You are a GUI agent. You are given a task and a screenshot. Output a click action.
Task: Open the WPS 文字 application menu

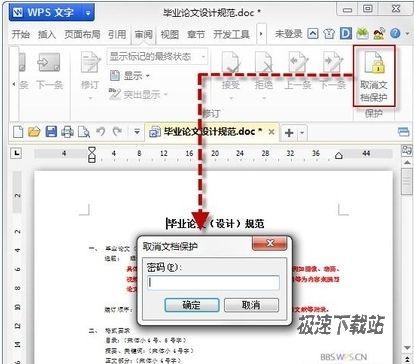(51, 12)
